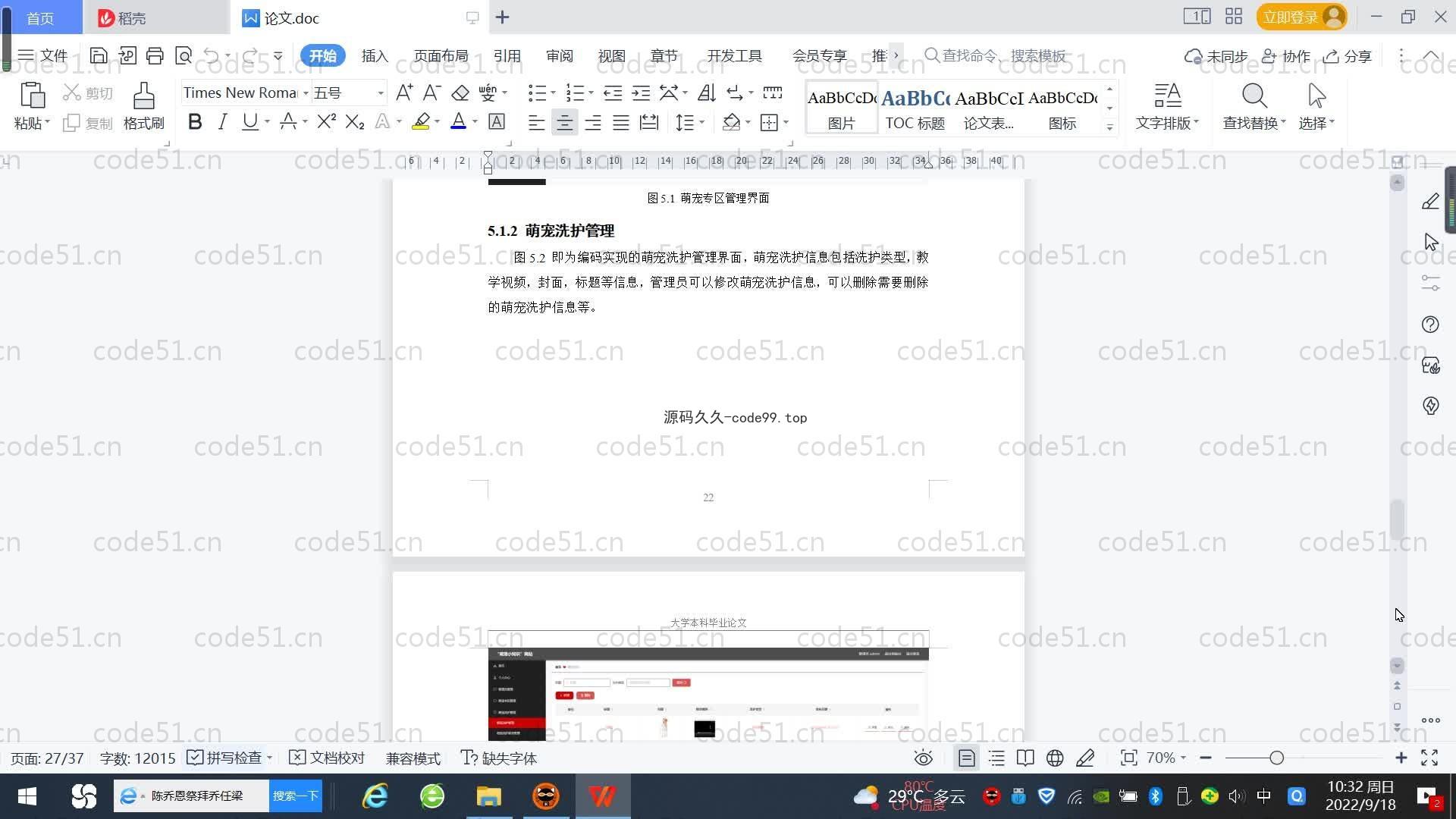Click 缺失字体 in status bar
1456x819 pixels.
(499, 758)
